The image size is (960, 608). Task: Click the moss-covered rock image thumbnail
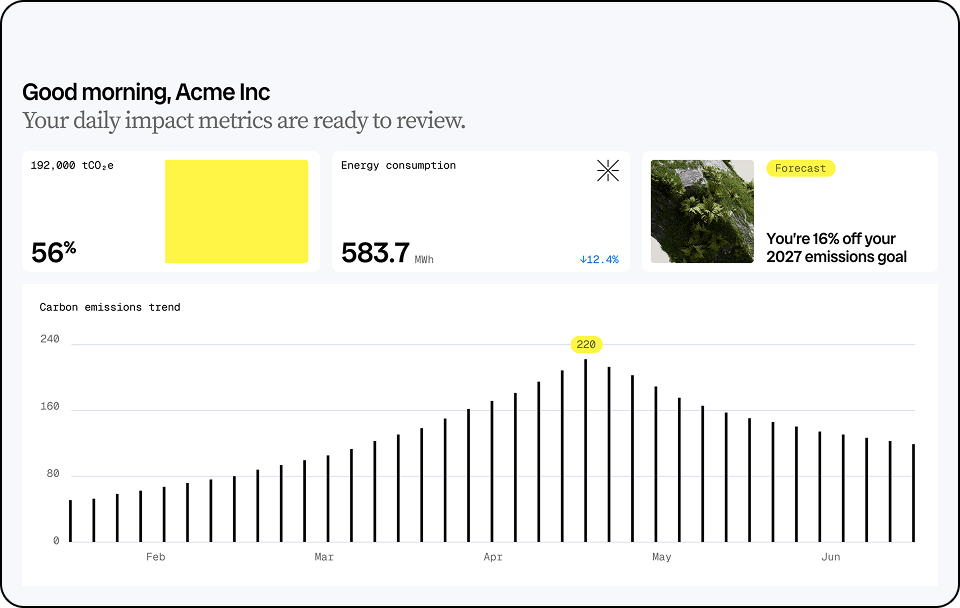[x=701, y=211]
